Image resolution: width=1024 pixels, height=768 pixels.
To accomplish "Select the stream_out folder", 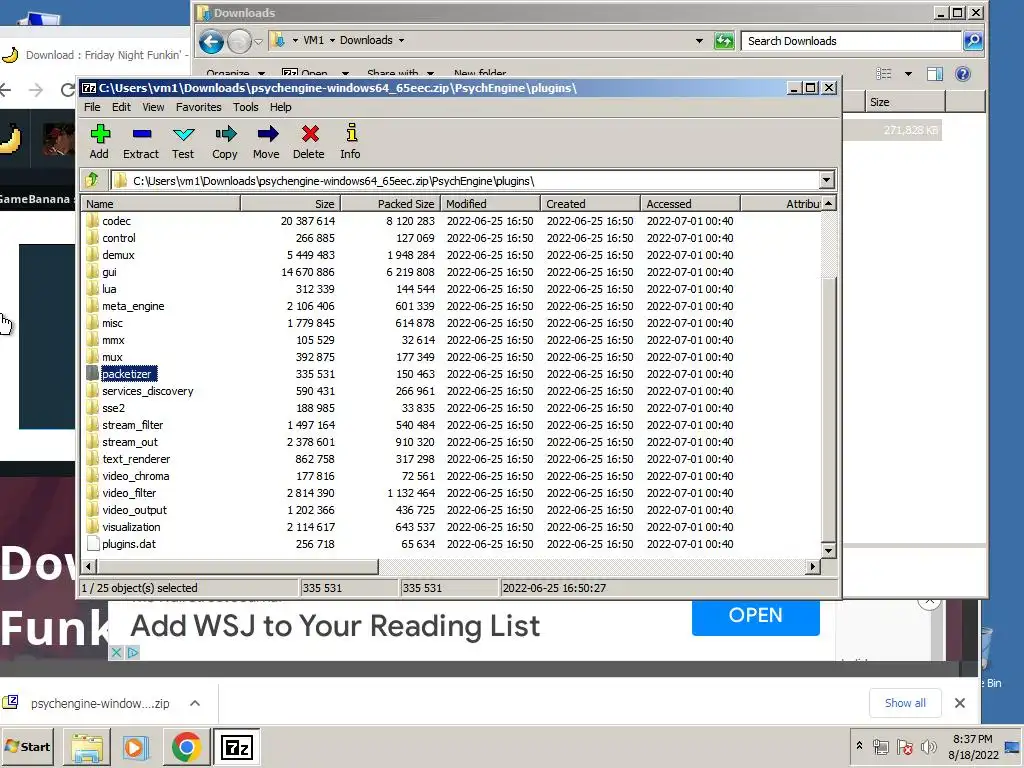I will click(x=129, y=441).
